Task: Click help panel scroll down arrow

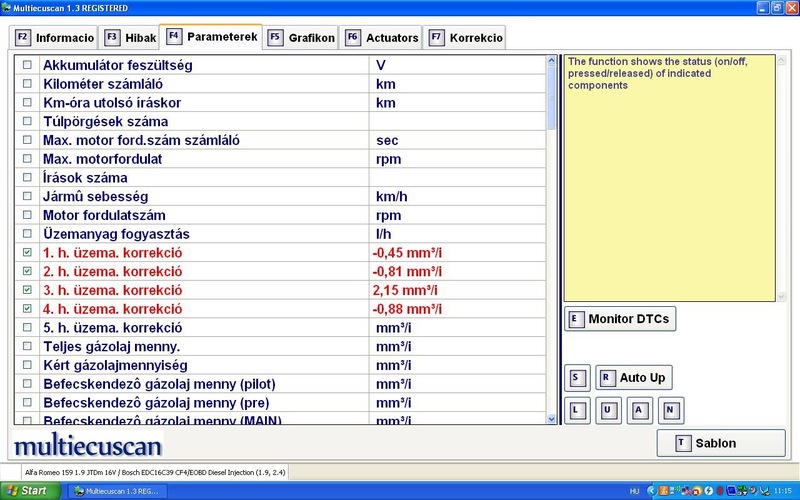Action: coord(781,296)
